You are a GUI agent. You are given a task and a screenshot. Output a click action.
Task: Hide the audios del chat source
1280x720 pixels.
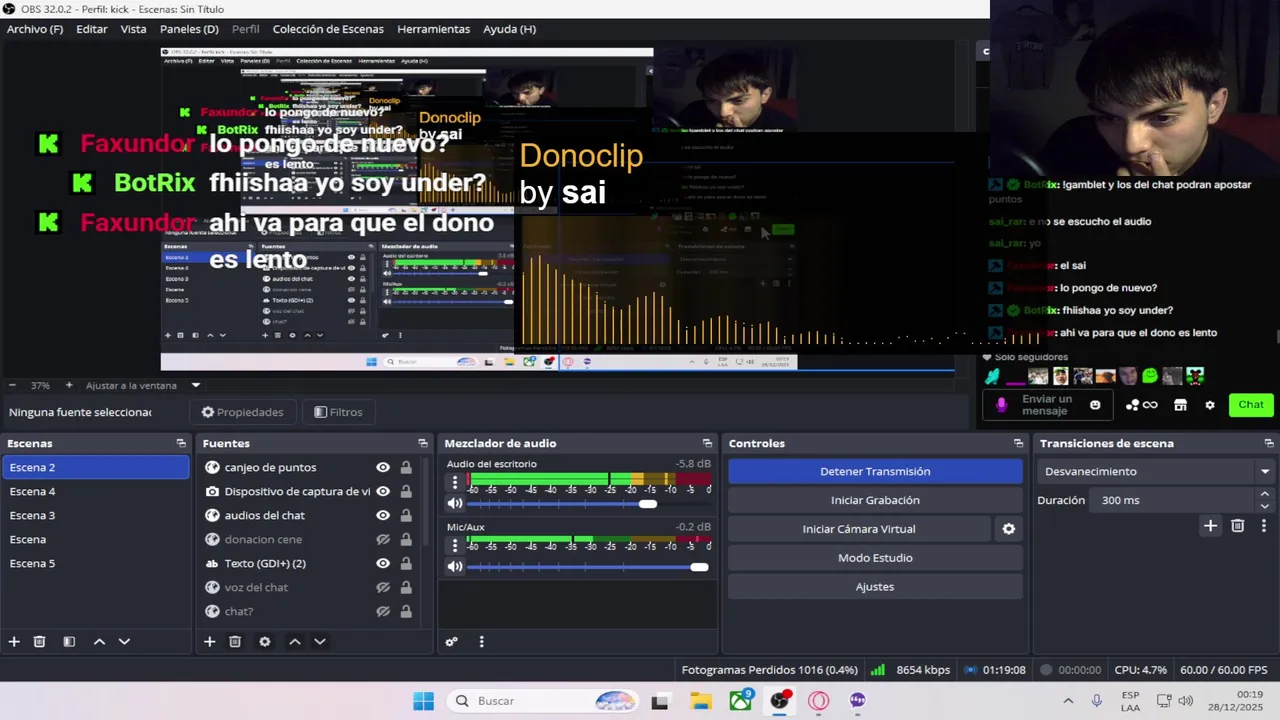pyautogui.click(x=383, y=515)
